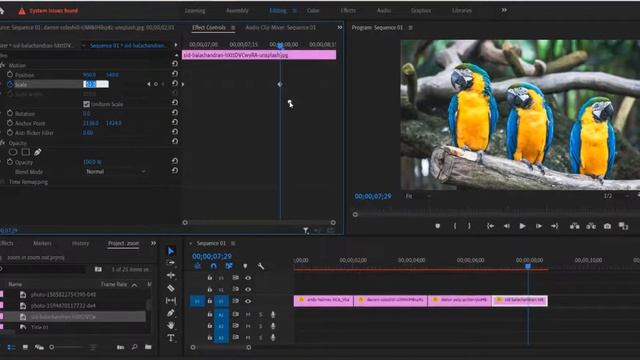640x360 pixels.
Task: Select the Hand tool
Action: point(171,325)
